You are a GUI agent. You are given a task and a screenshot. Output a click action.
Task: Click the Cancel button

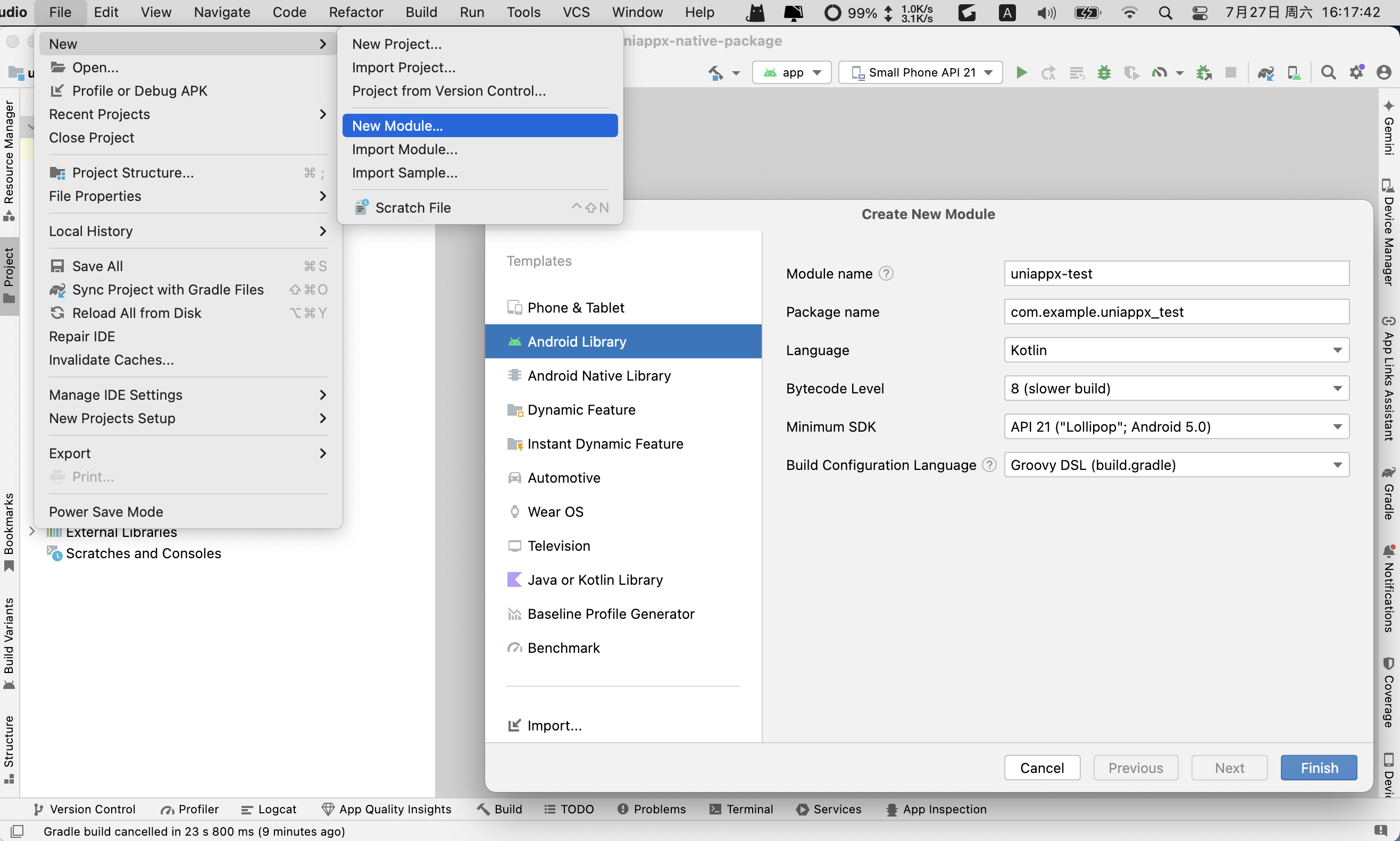[1041, 767]
